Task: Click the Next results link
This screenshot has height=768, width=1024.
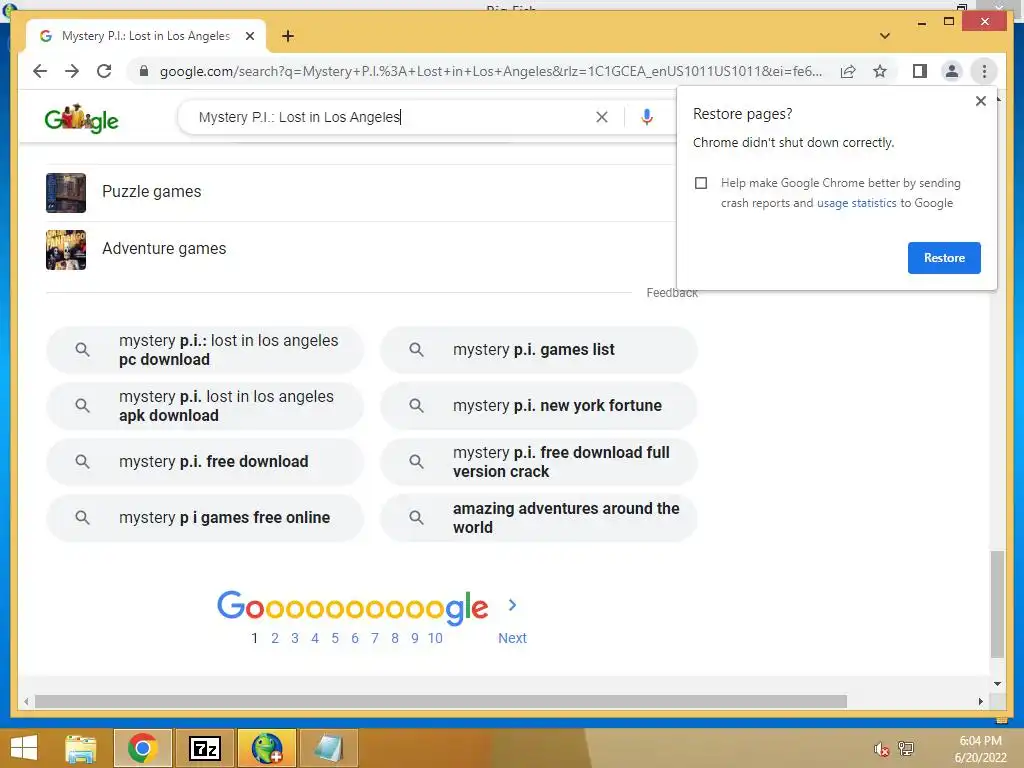Action: [x=512, y=638]
